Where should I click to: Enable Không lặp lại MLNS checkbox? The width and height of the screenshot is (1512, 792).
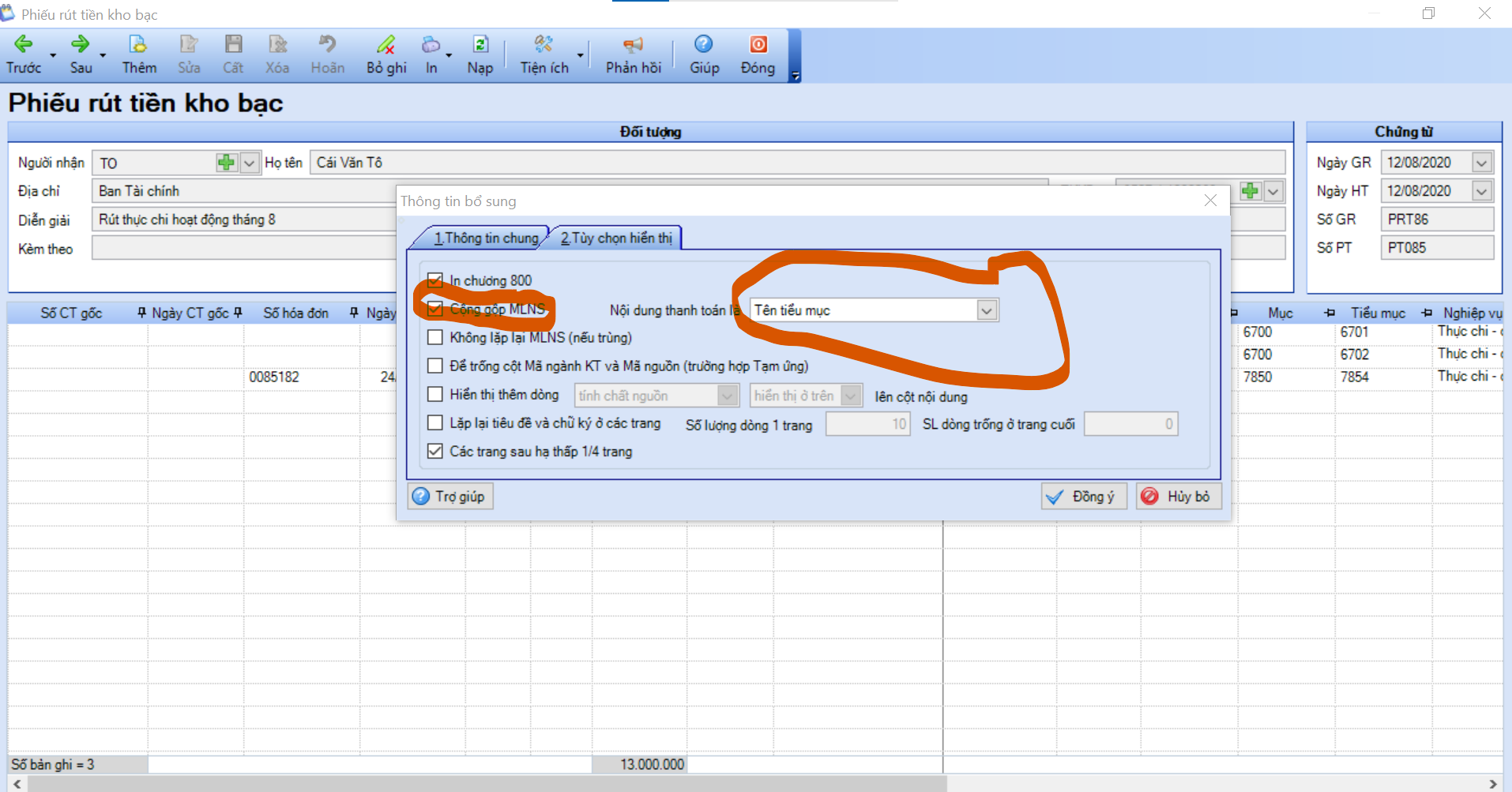point(434,337)
